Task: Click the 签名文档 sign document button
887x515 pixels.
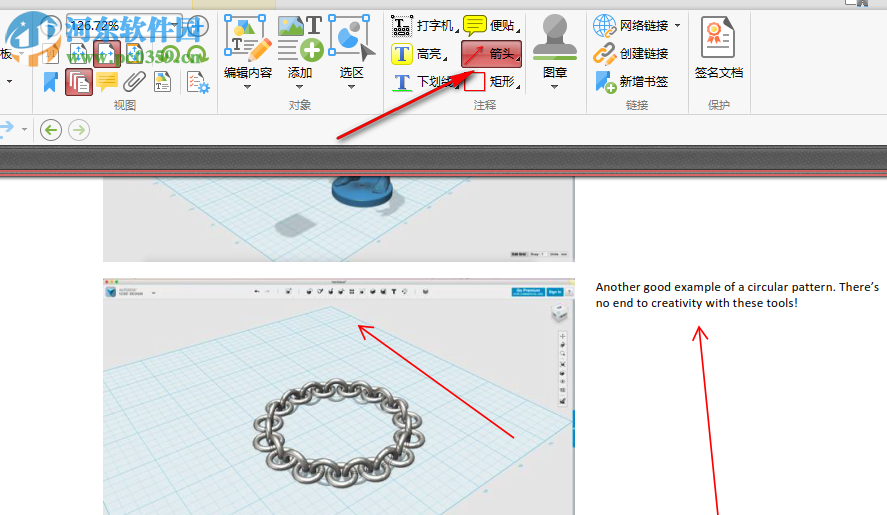Action: 718,48
